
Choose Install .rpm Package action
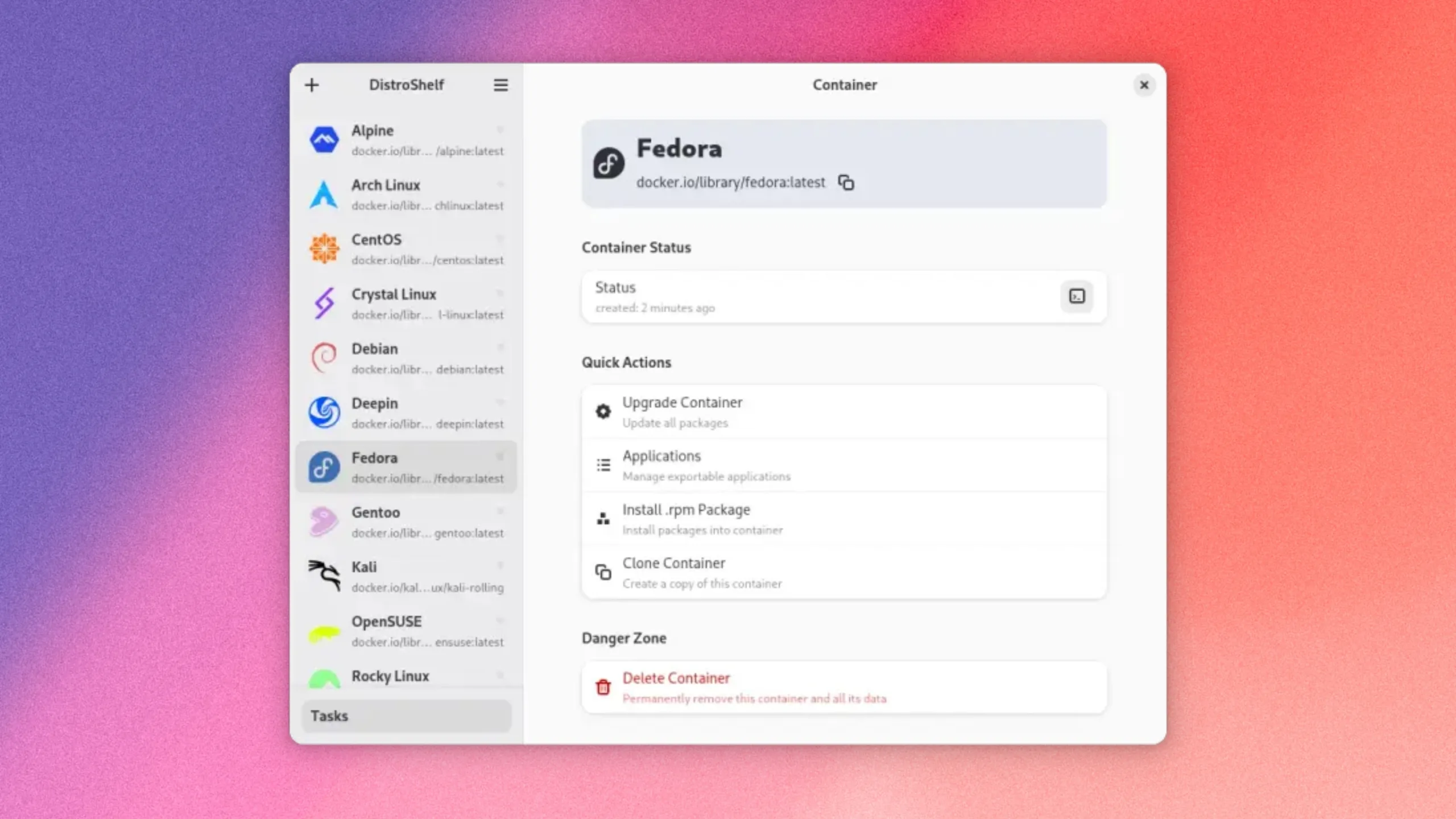(844, 519)
